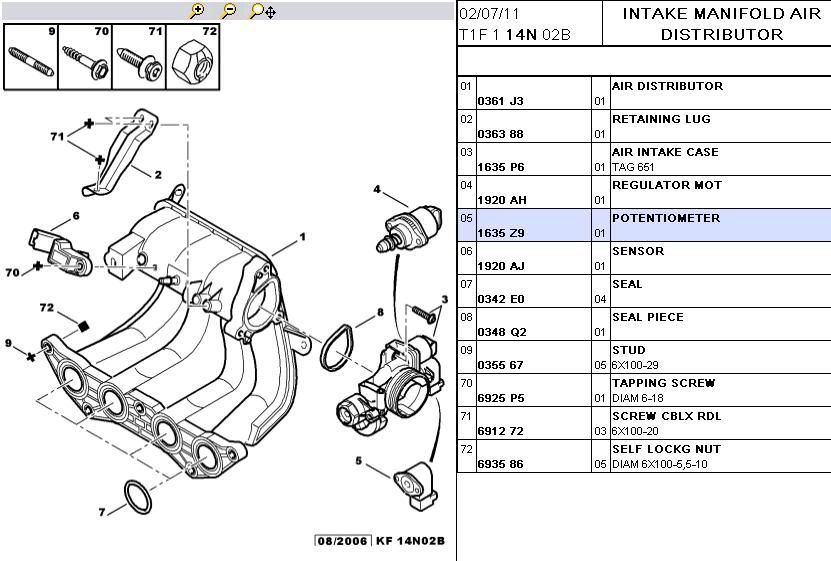Screen dimensions: 831x561
Task: Click callout 5 by the potentiometer
Action: (x=359, y=461)
